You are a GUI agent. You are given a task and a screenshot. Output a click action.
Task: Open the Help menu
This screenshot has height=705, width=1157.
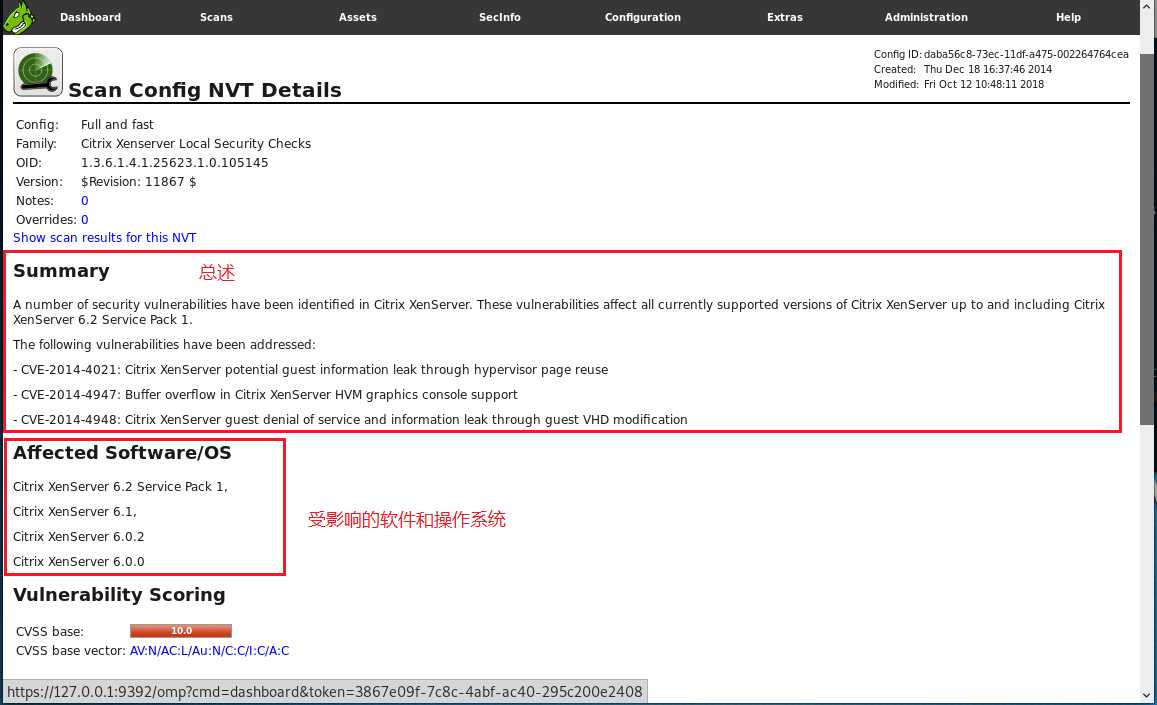[1068, 17]
